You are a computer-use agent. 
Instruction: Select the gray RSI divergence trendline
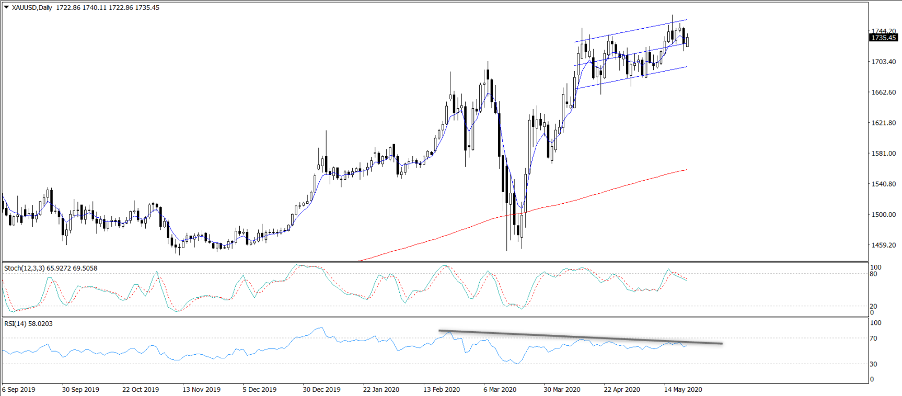(580, 337)
